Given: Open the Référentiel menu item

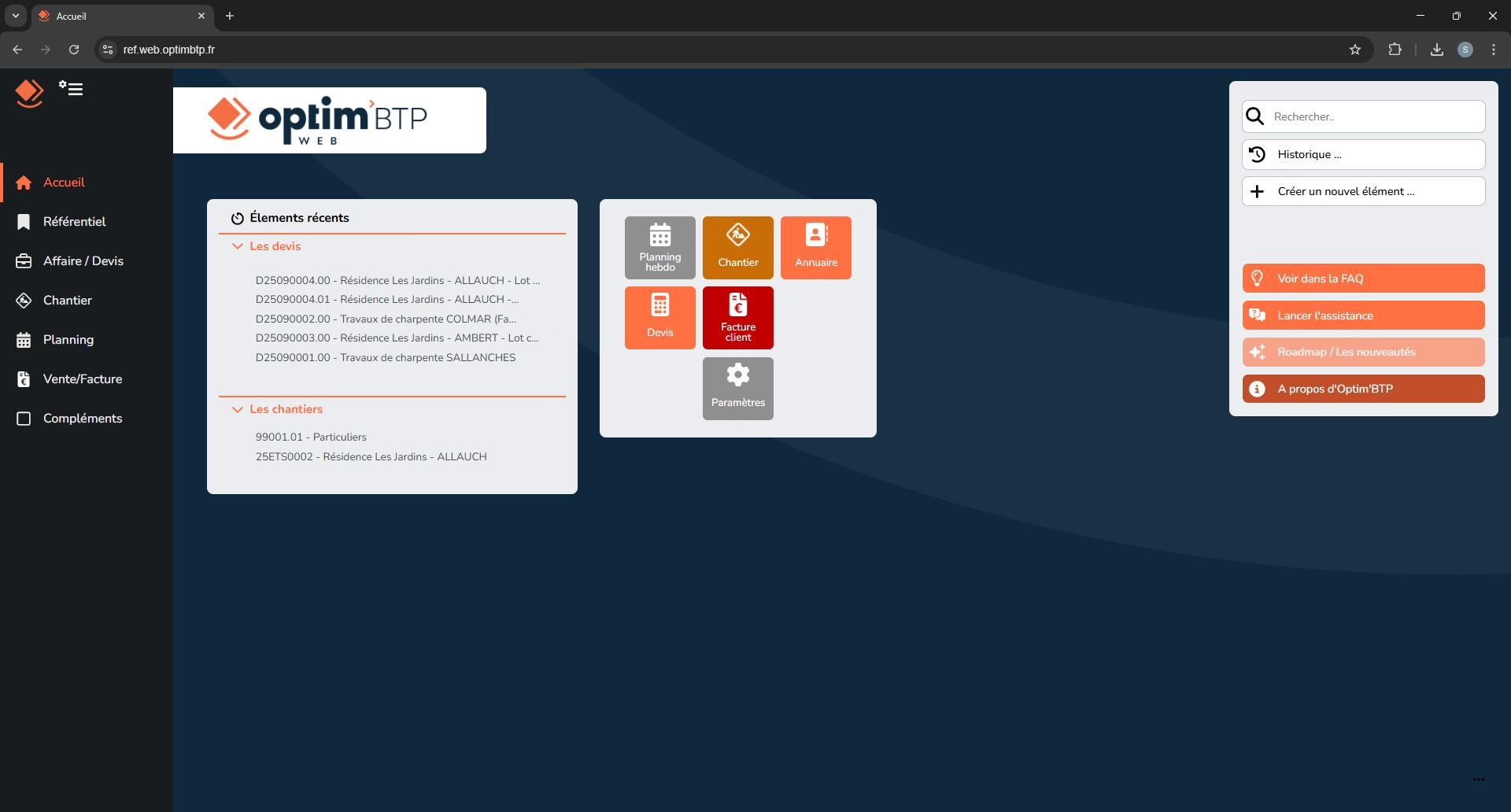Looking at the screenshot, I should [75, 221].
